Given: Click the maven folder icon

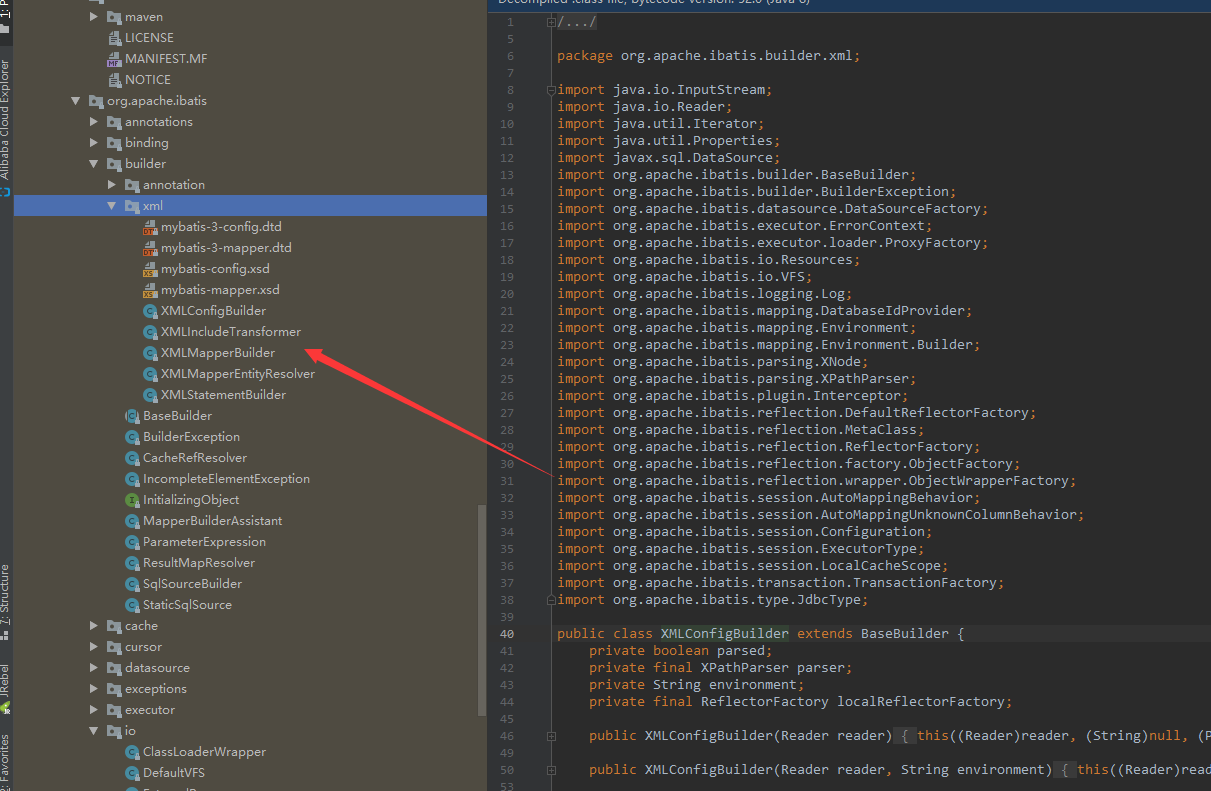Looking at the screenshot, I should click(114, 17).
